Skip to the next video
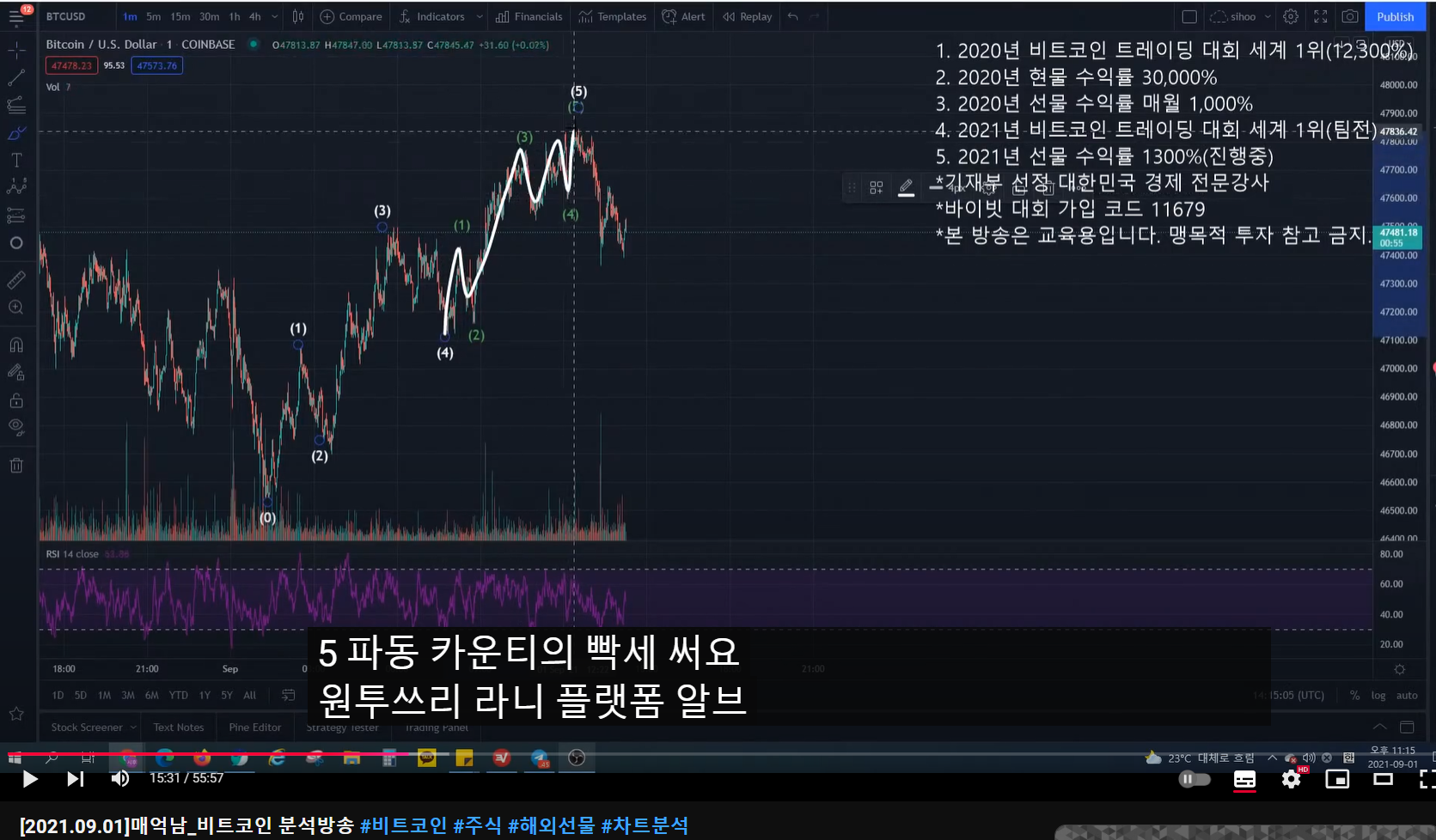 point(76,779)
